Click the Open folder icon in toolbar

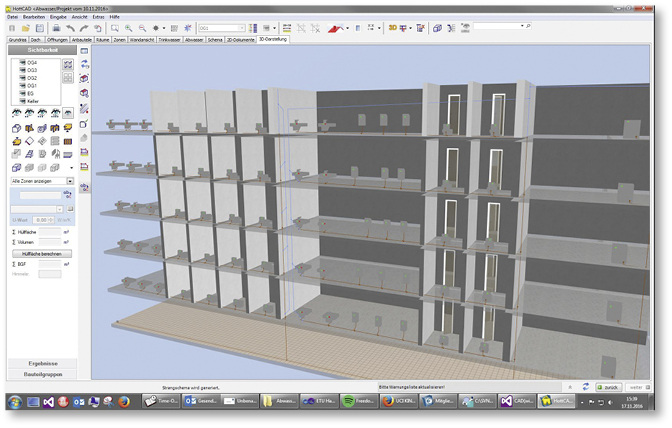coord(25,28)
